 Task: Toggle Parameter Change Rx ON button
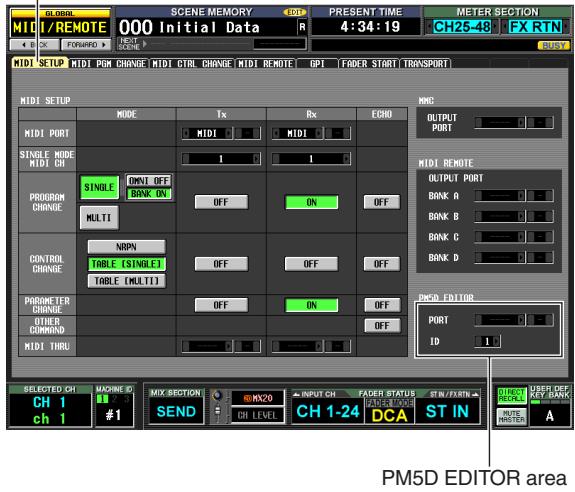[x=311, y=305]
